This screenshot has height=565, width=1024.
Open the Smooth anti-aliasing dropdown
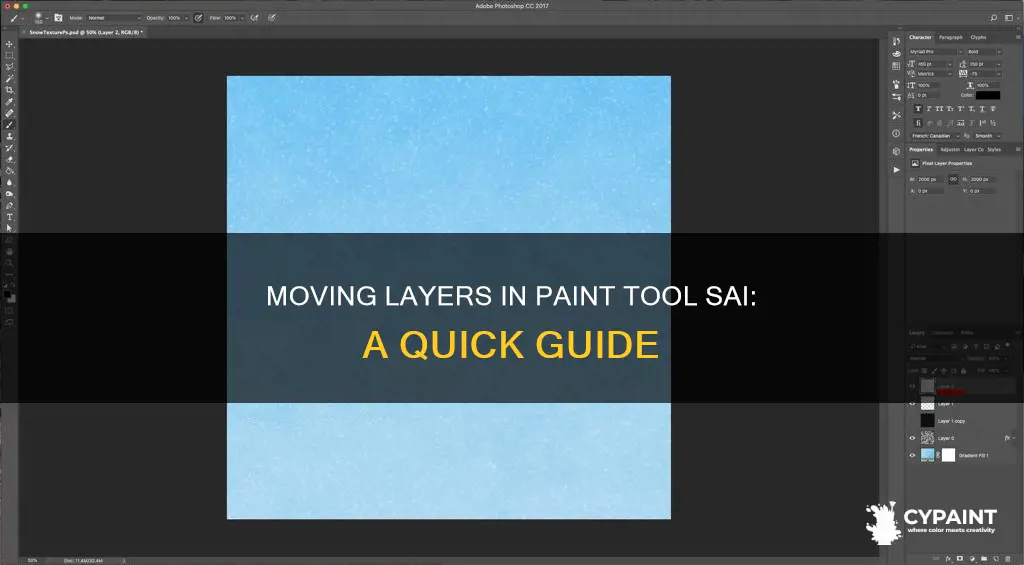point(987,136)
